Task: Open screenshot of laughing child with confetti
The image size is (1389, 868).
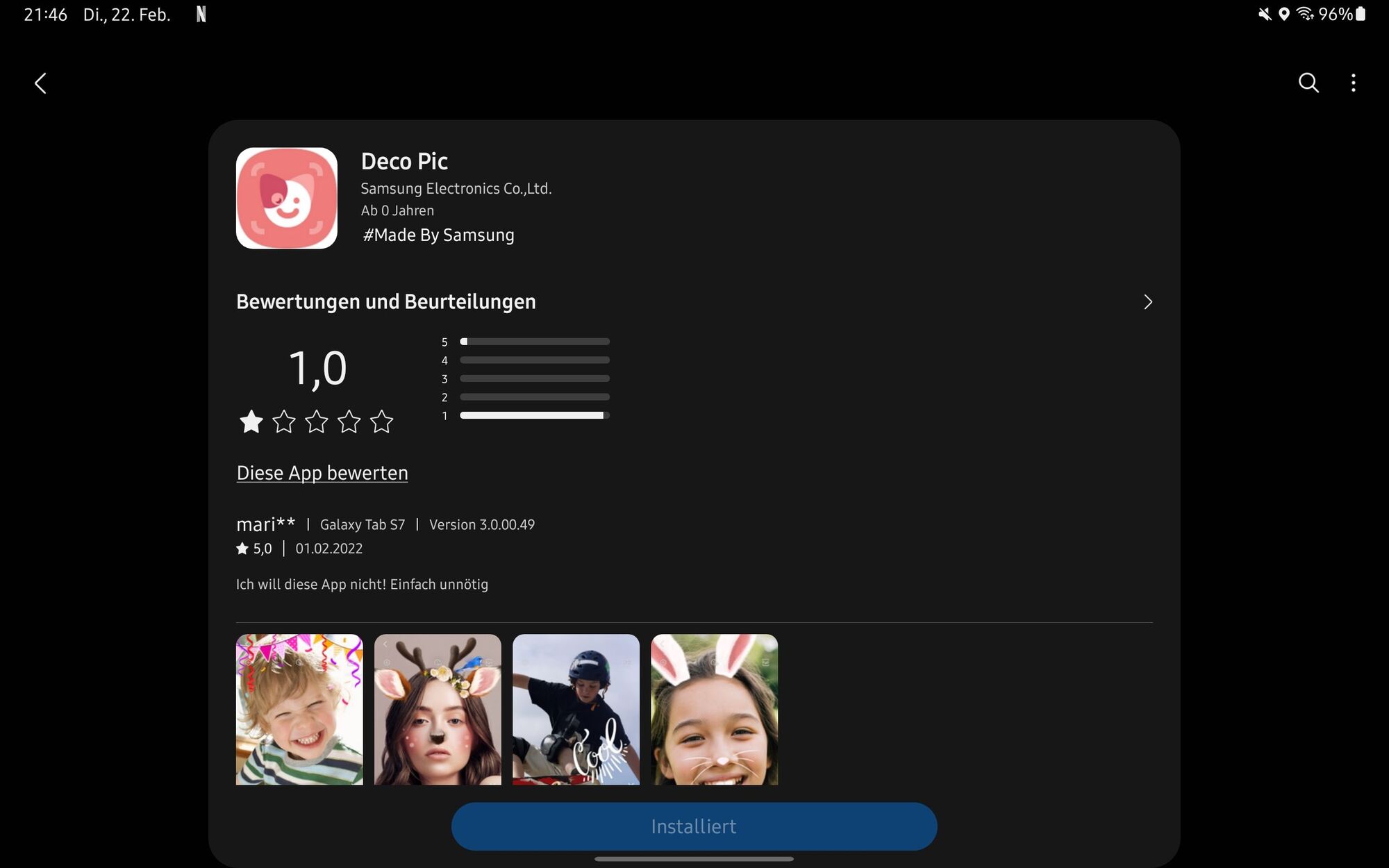Action: (x=299, y=709)
